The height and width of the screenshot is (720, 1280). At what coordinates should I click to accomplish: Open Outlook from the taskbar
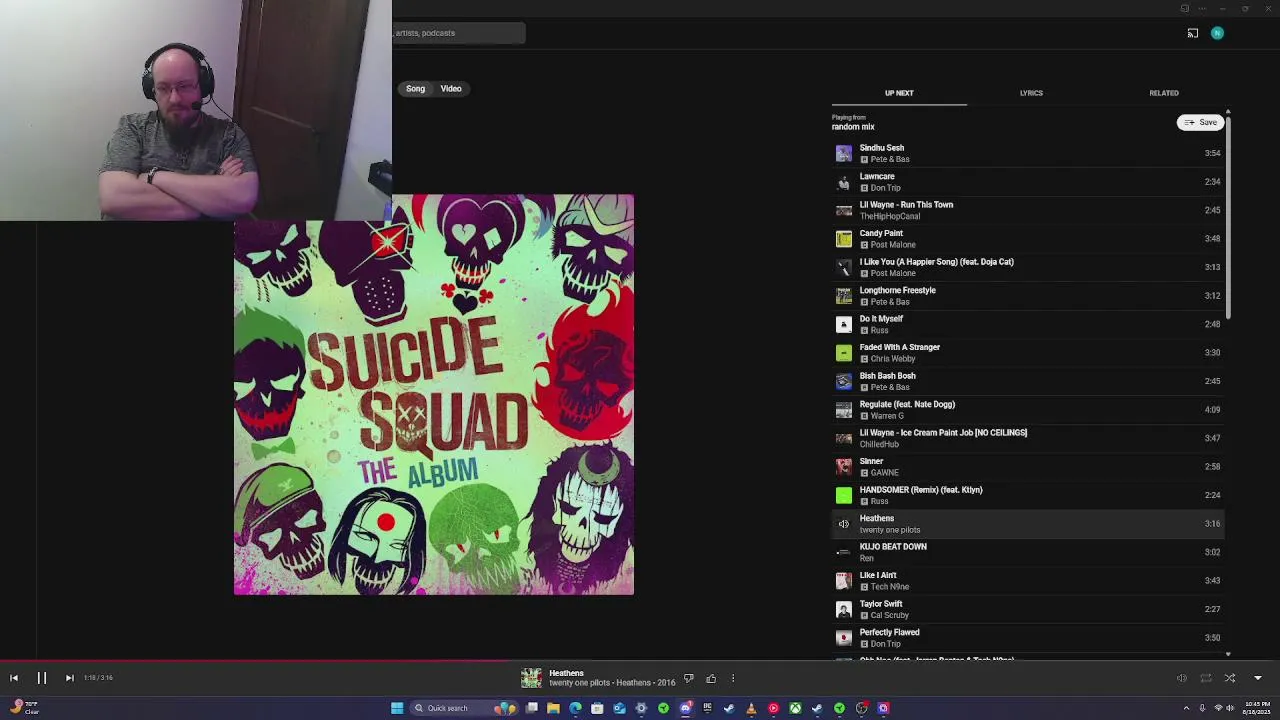[619, 708]
